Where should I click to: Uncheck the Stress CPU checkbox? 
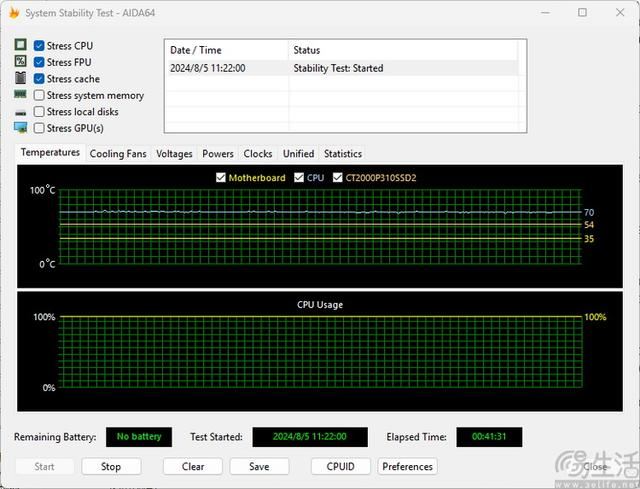pyautogui.click(x=39, y=46)
